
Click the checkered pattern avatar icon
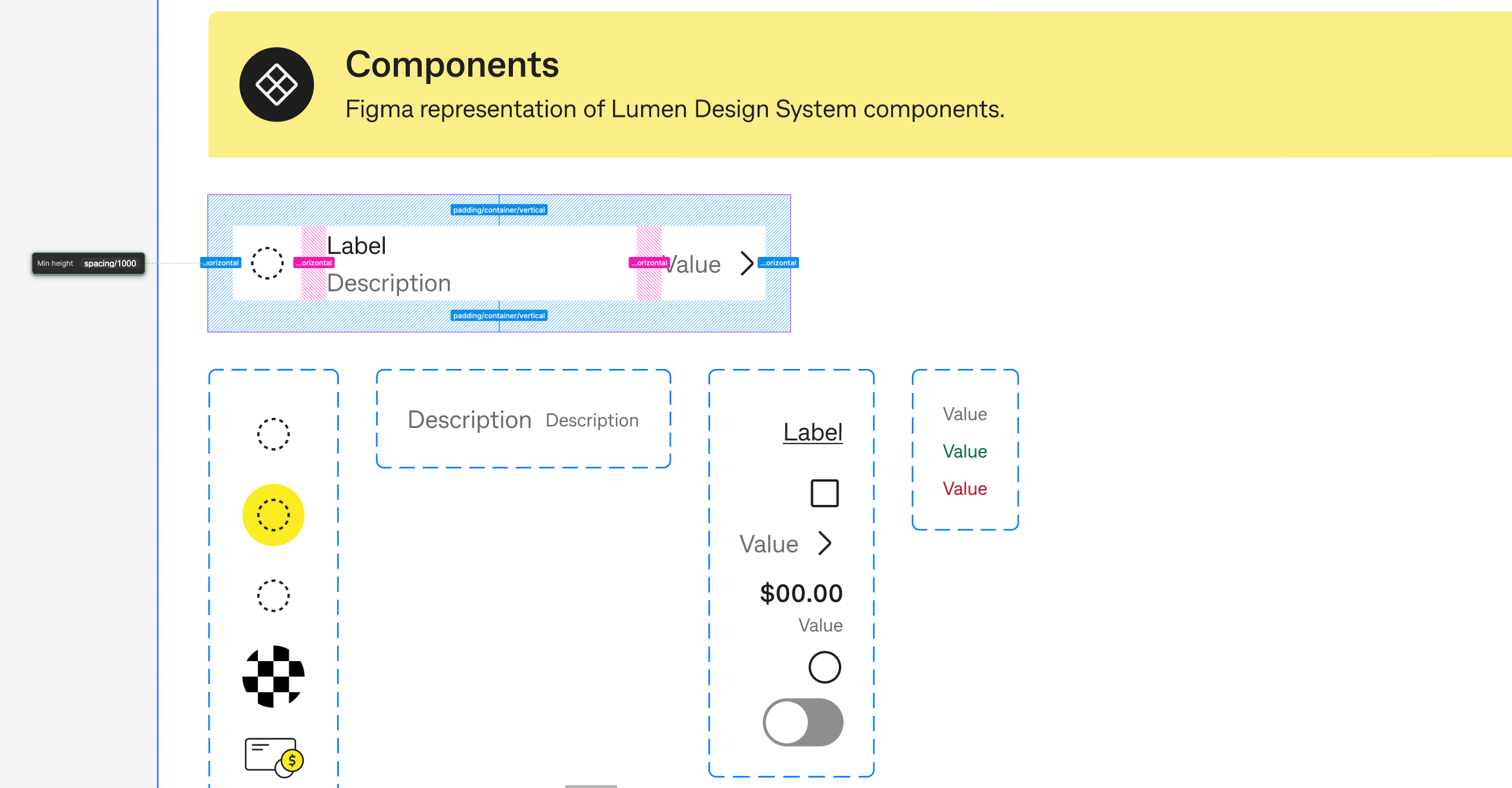(x=273, y=676)
